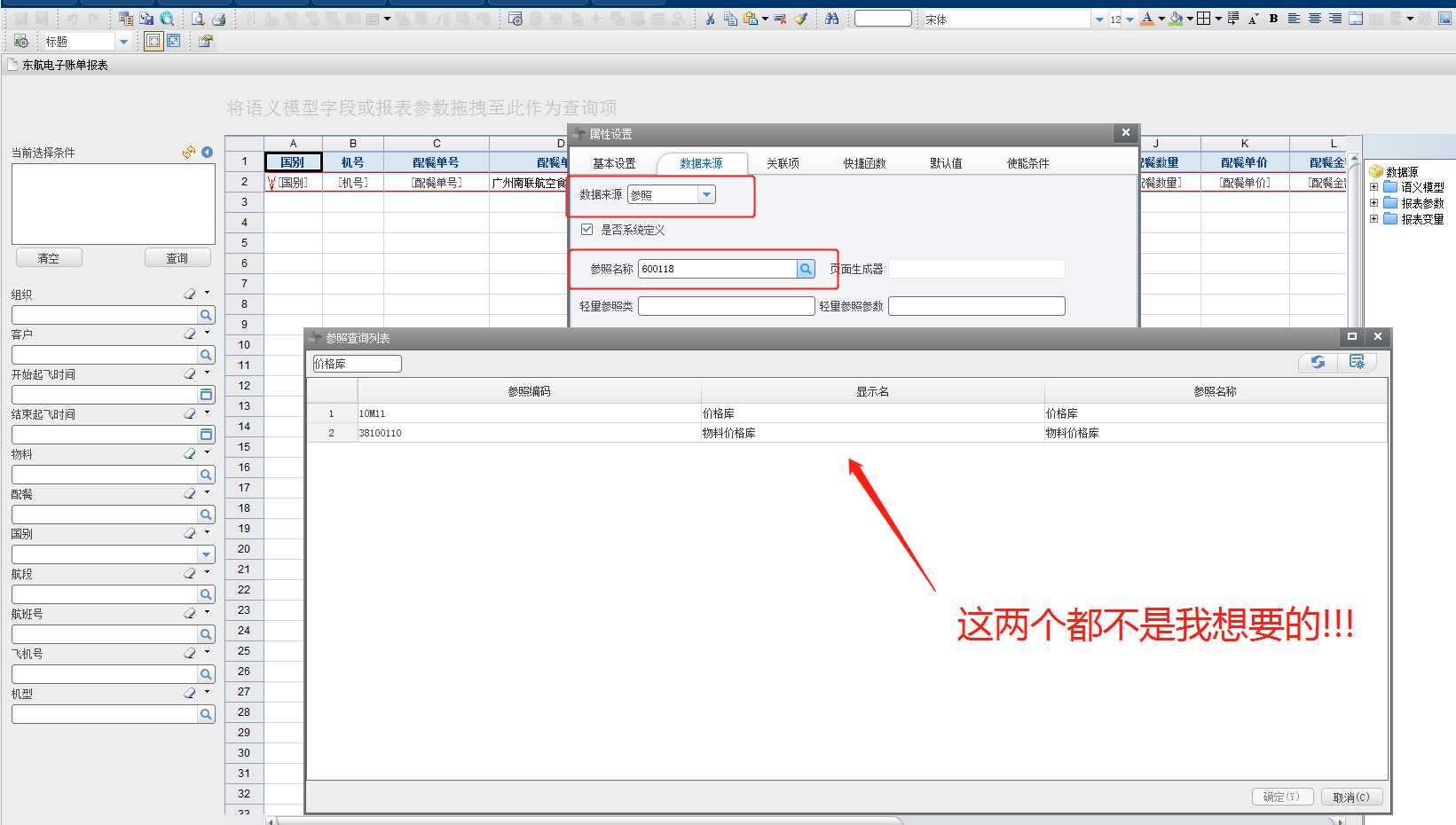Screen dimensions: 1456x825
Task: Click the 确定(Y) button
Action: click(x=1282, y=797)
